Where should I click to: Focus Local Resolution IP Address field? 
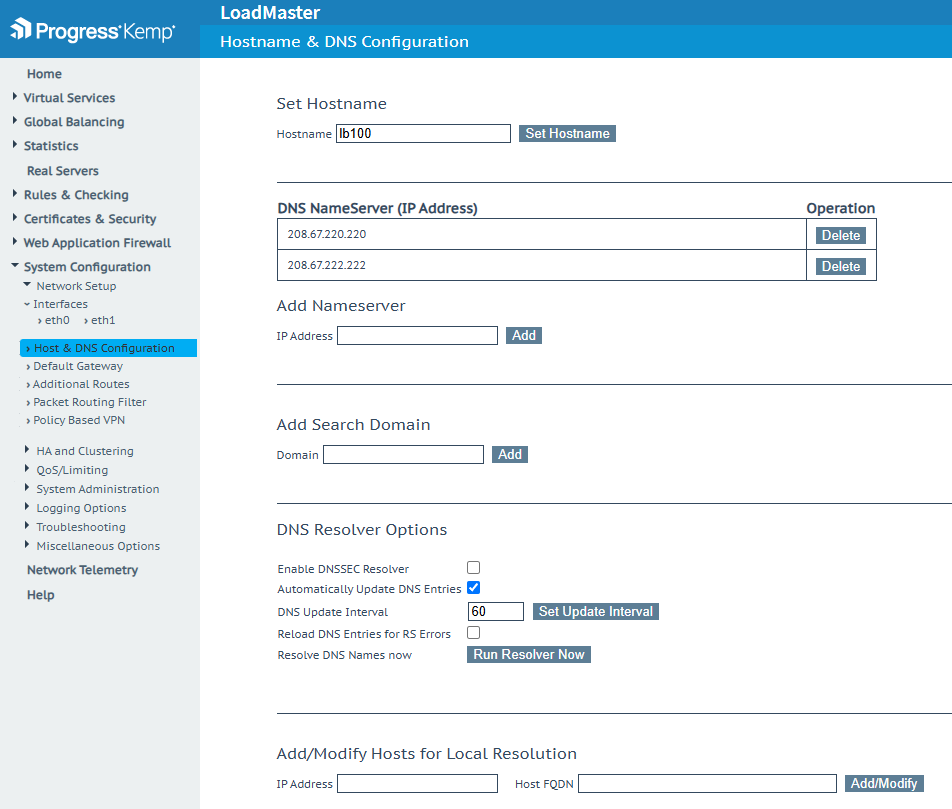click(418, 783)
